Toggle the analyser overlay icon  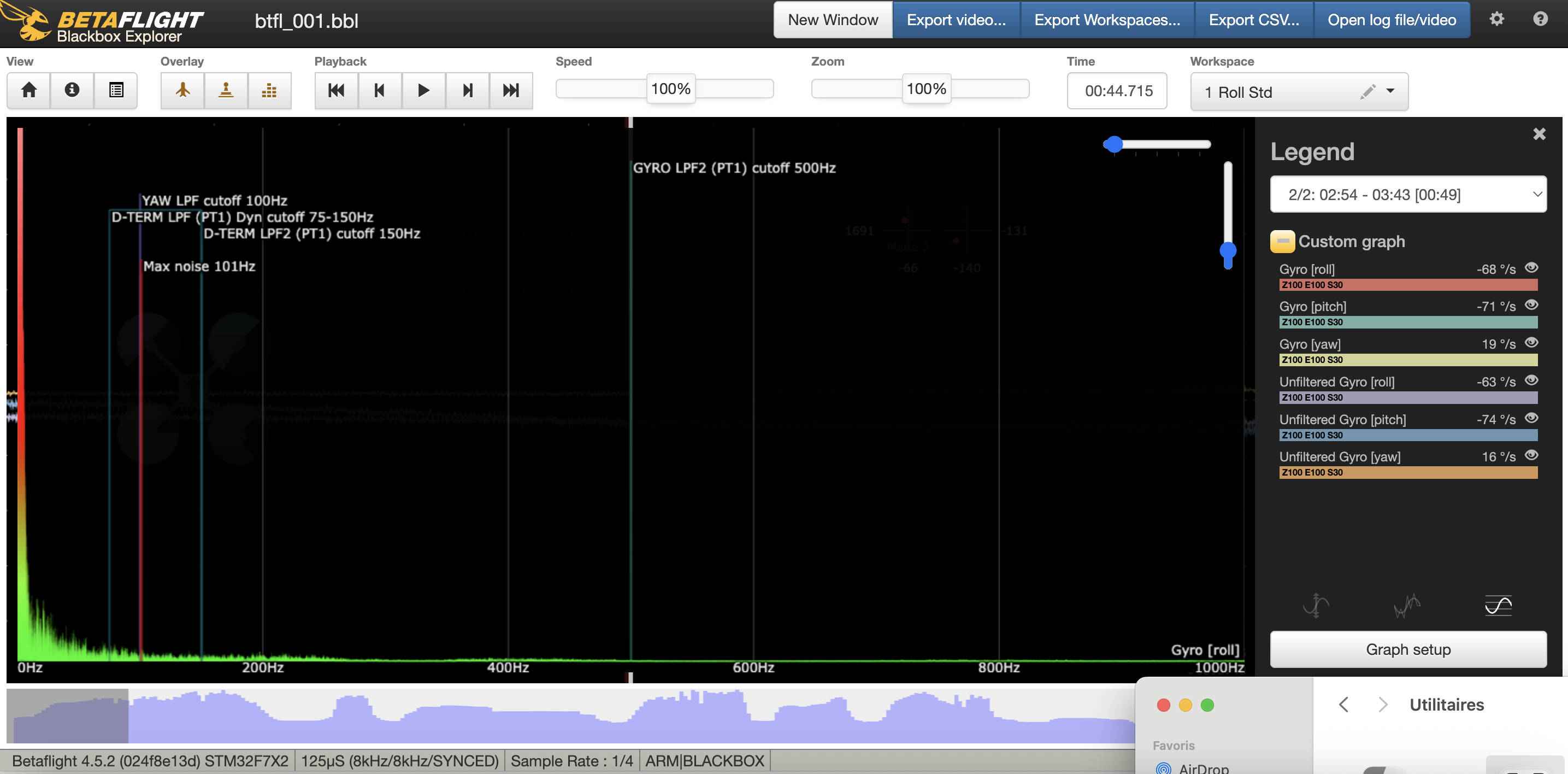(x=269, y=91)
